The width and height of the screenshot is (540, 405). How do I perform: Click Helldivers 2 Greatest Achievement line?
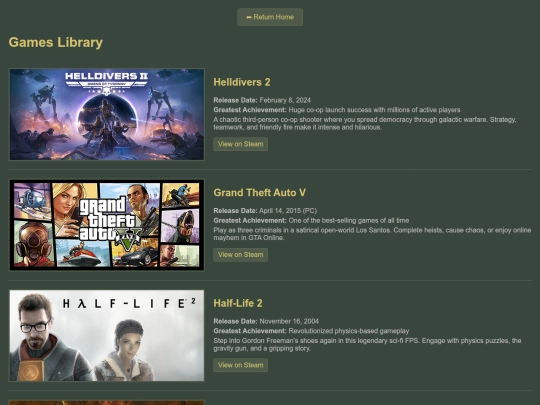point(337,110)
